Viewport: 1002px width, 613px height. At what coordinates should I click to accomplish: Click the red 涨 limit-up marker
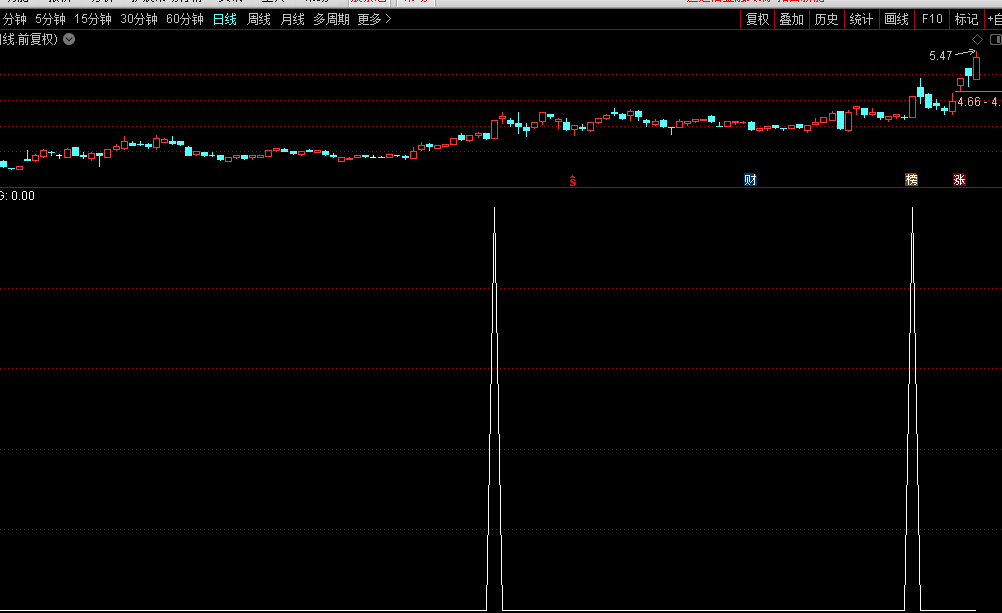coord(959,180)
